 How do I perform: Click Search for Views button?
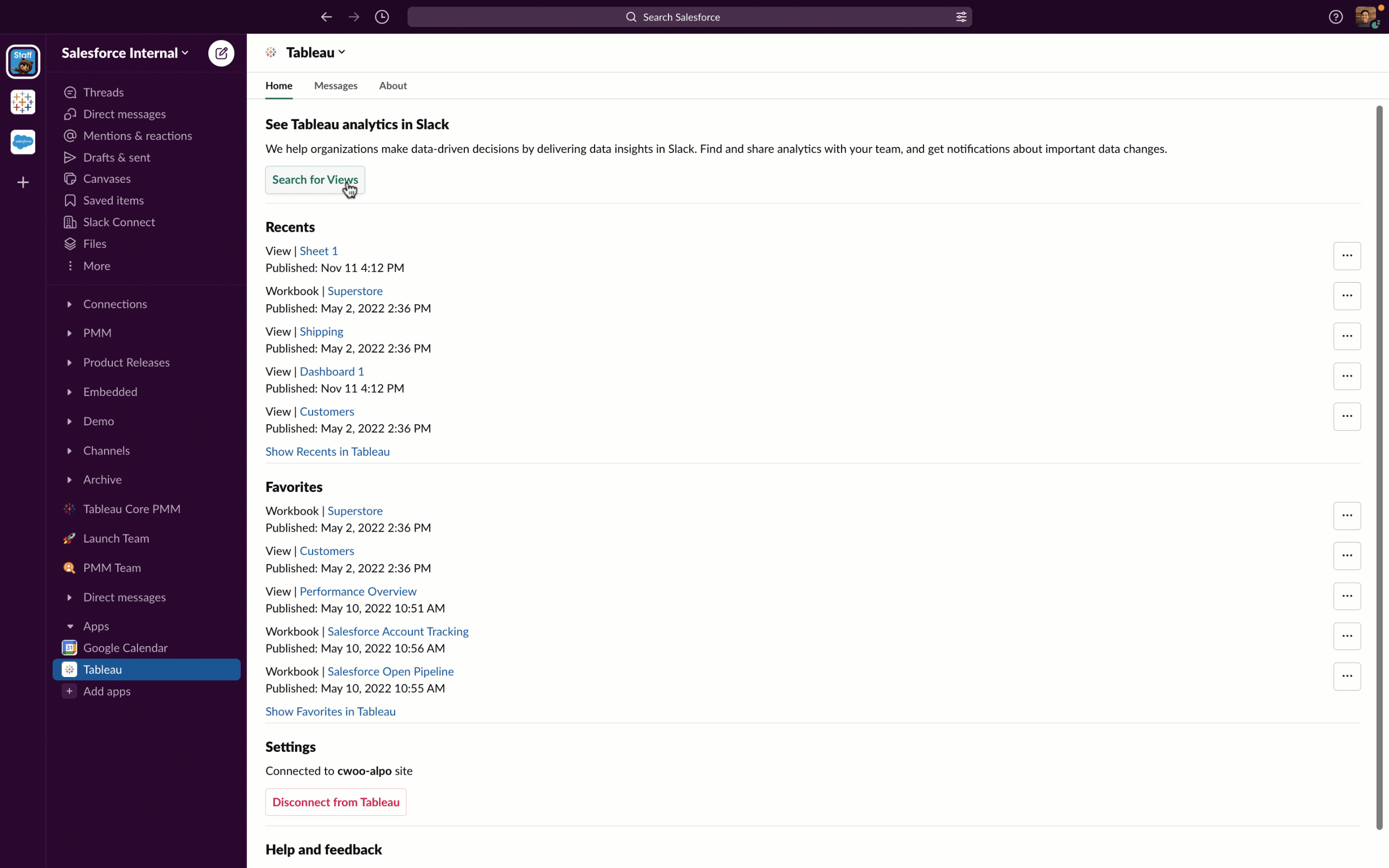point(314,179)
